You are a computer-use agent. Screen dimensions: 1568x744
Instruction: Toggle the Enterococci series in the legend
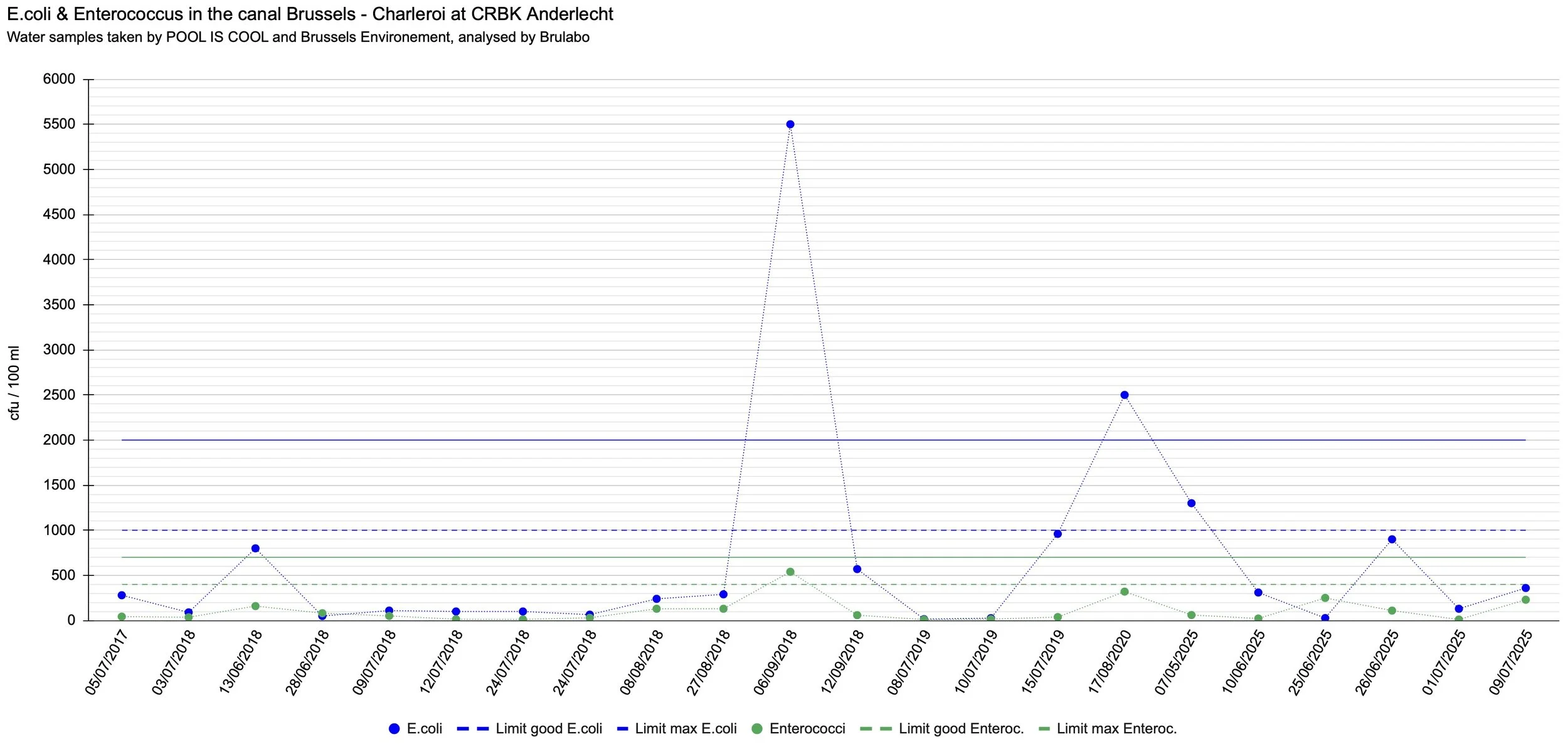pos(798,728)
